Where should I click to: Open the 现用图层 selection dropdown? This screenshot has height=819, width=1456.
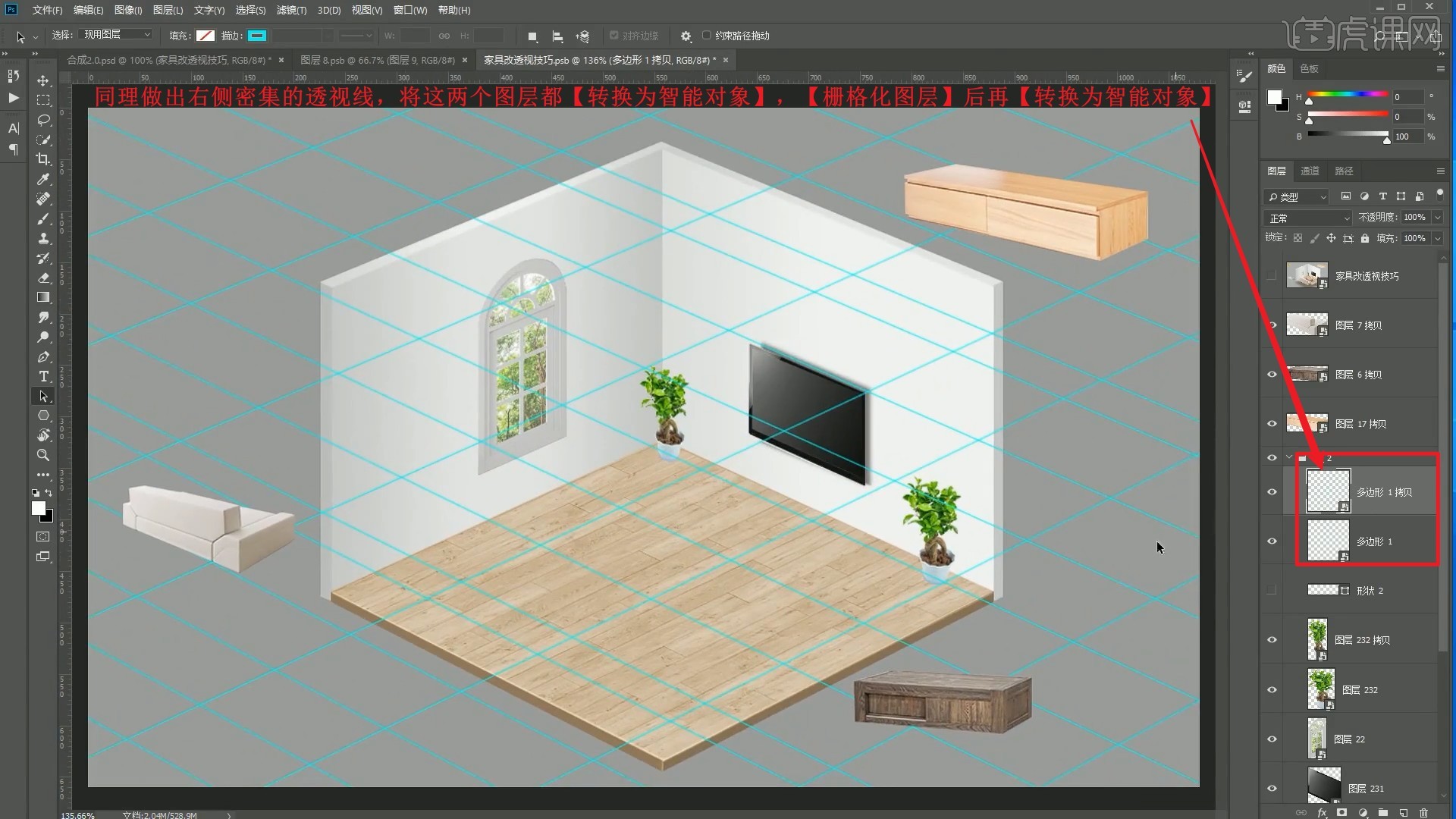117,35
